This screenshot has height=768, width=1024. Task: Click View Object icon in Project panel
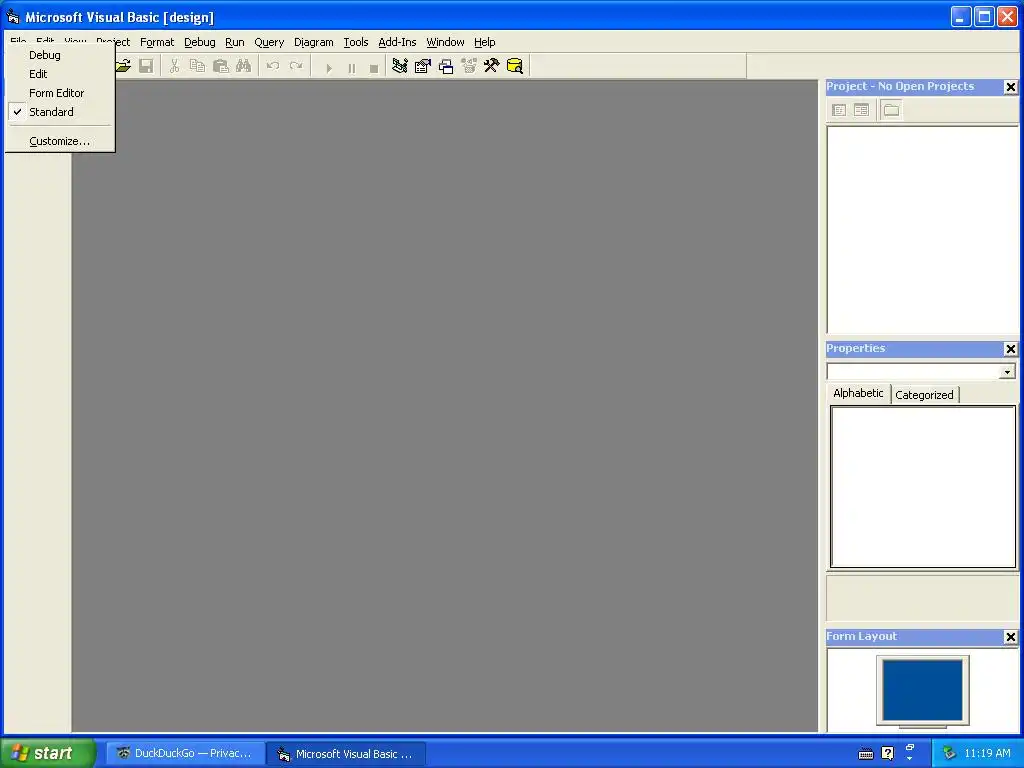tap(861, 110)
